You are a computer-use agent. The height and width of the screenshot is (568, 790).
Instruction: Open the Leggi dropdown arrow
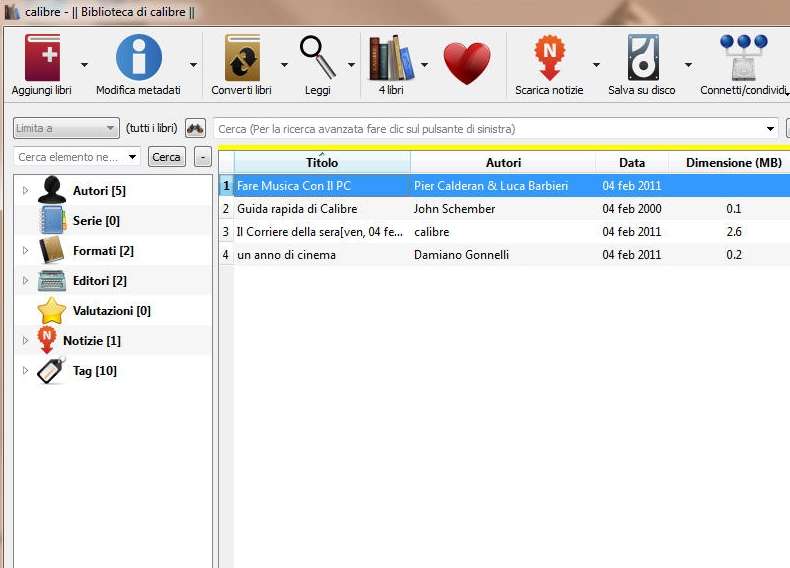click(352, 65)
